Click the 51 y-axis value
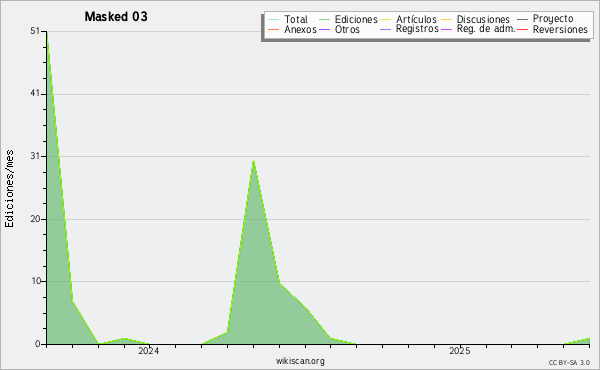Image resolution: width=600 pixels, height=370 pixels. [35, 31]
